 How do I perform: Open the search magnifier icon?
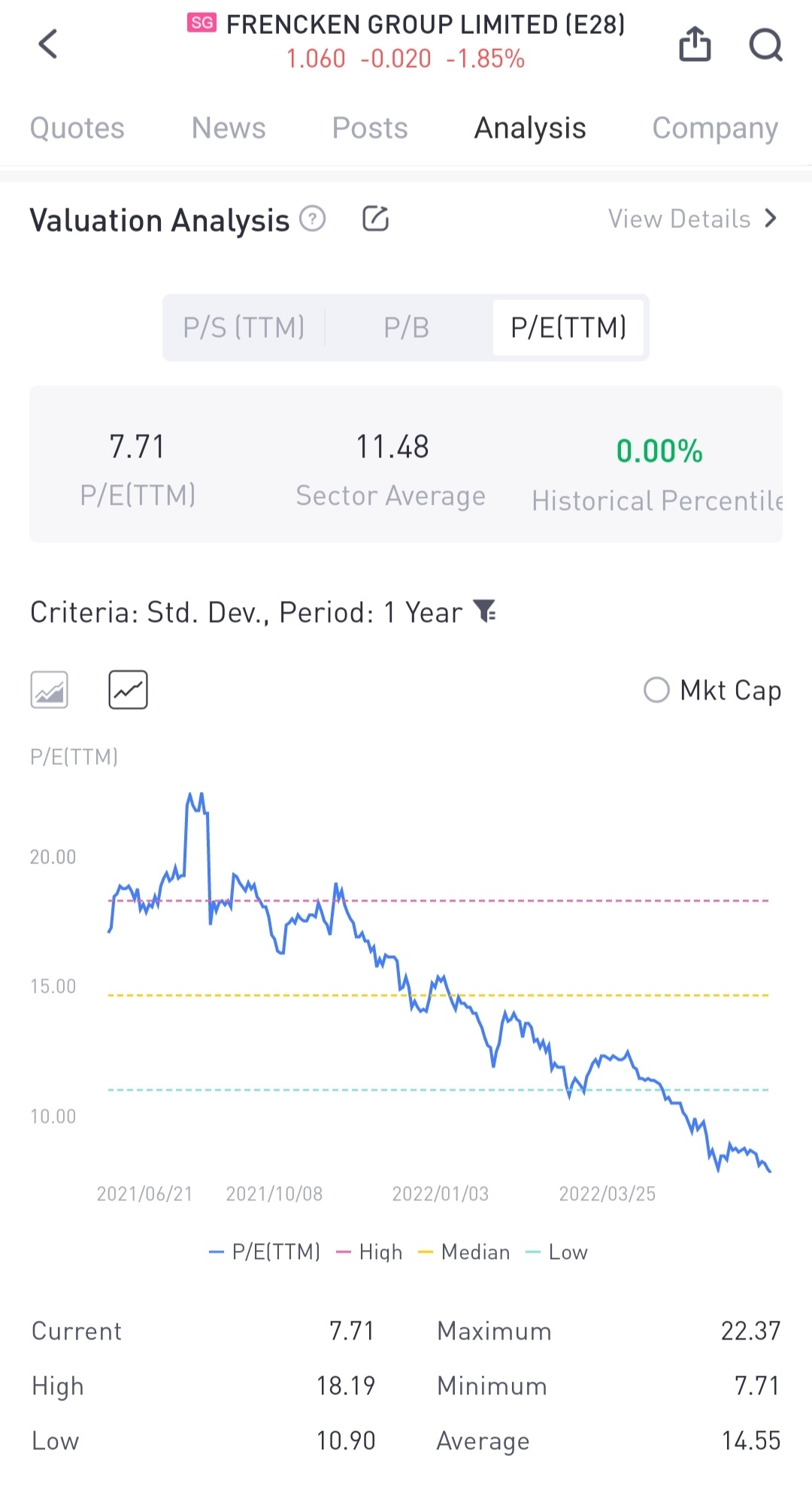pos(765,44)
